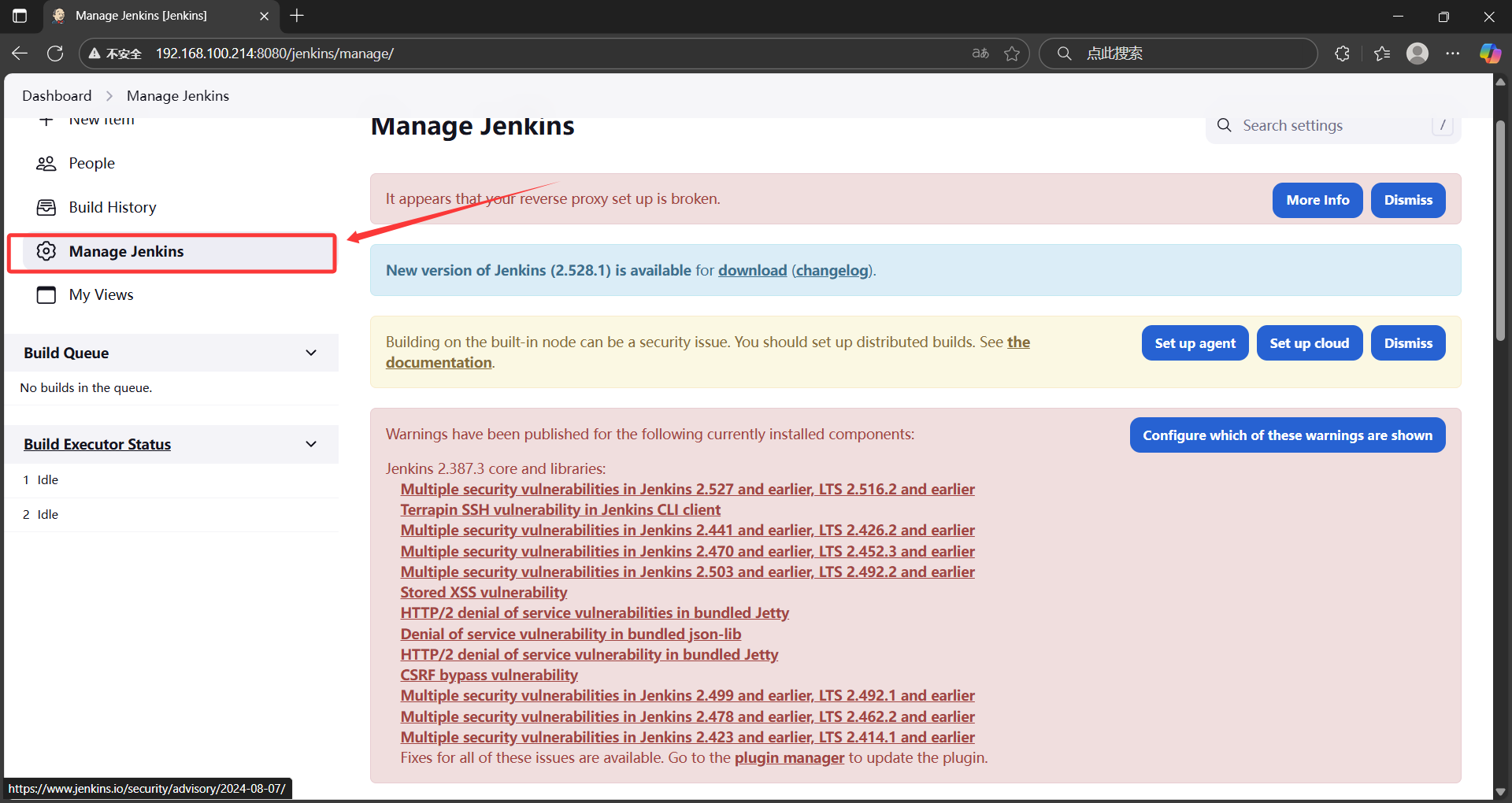Click the page vertical scrollbar thumb

click(1500, 231)
